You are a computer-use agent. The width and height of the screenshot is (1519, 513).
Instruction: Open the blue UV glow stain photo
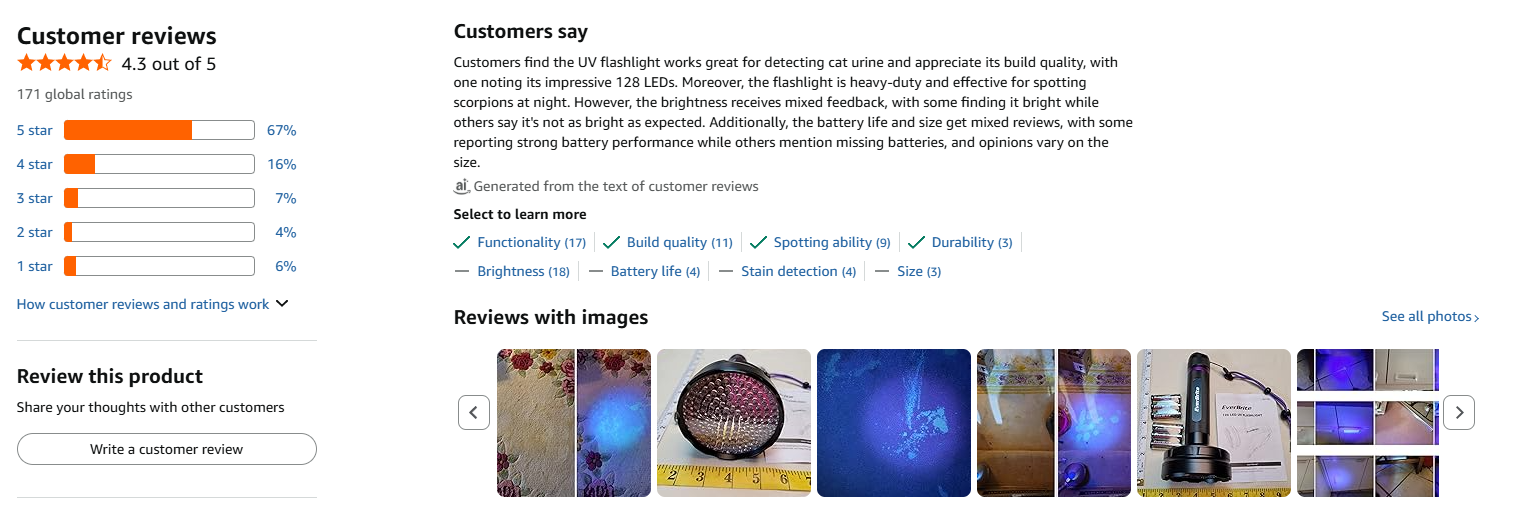click(x=894, y=422)
